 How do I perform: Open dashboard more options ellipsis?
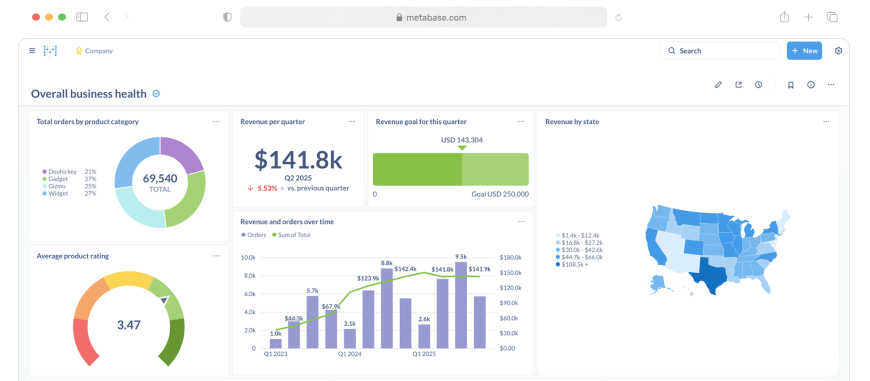(831, 85)
